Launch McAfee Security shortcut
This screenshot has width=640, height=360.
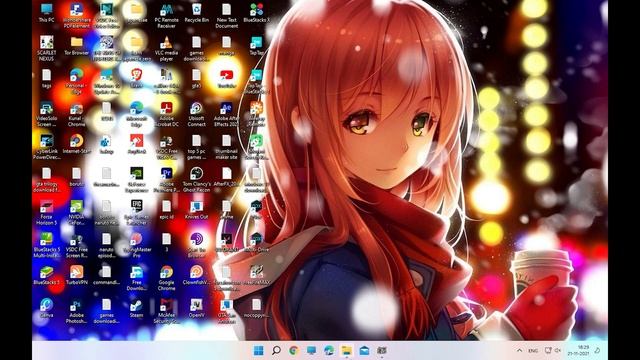167,311
